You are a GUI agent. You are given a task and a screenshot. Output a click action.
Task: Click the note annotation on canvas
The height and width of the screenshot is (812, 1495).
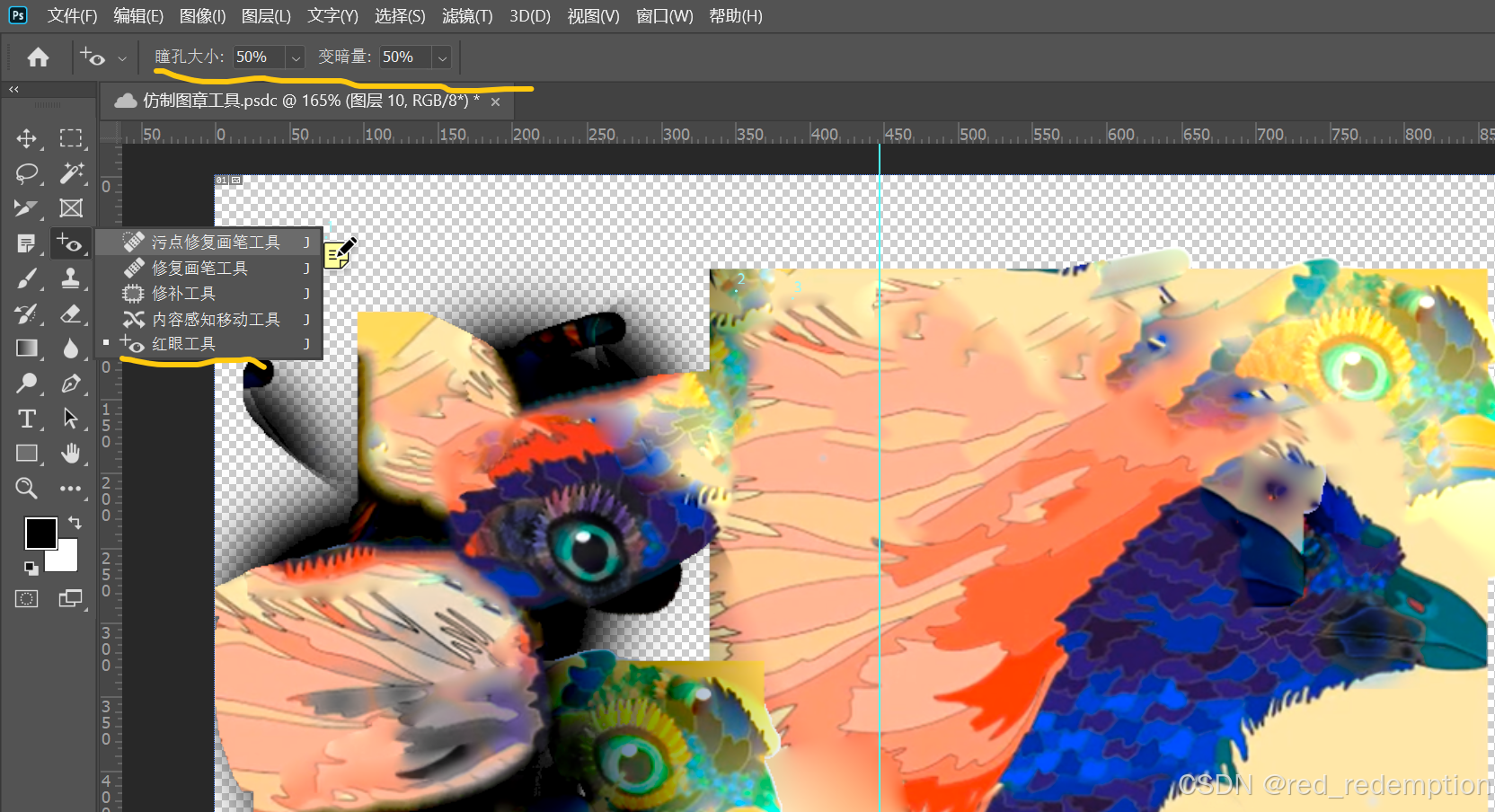[341, 252]
